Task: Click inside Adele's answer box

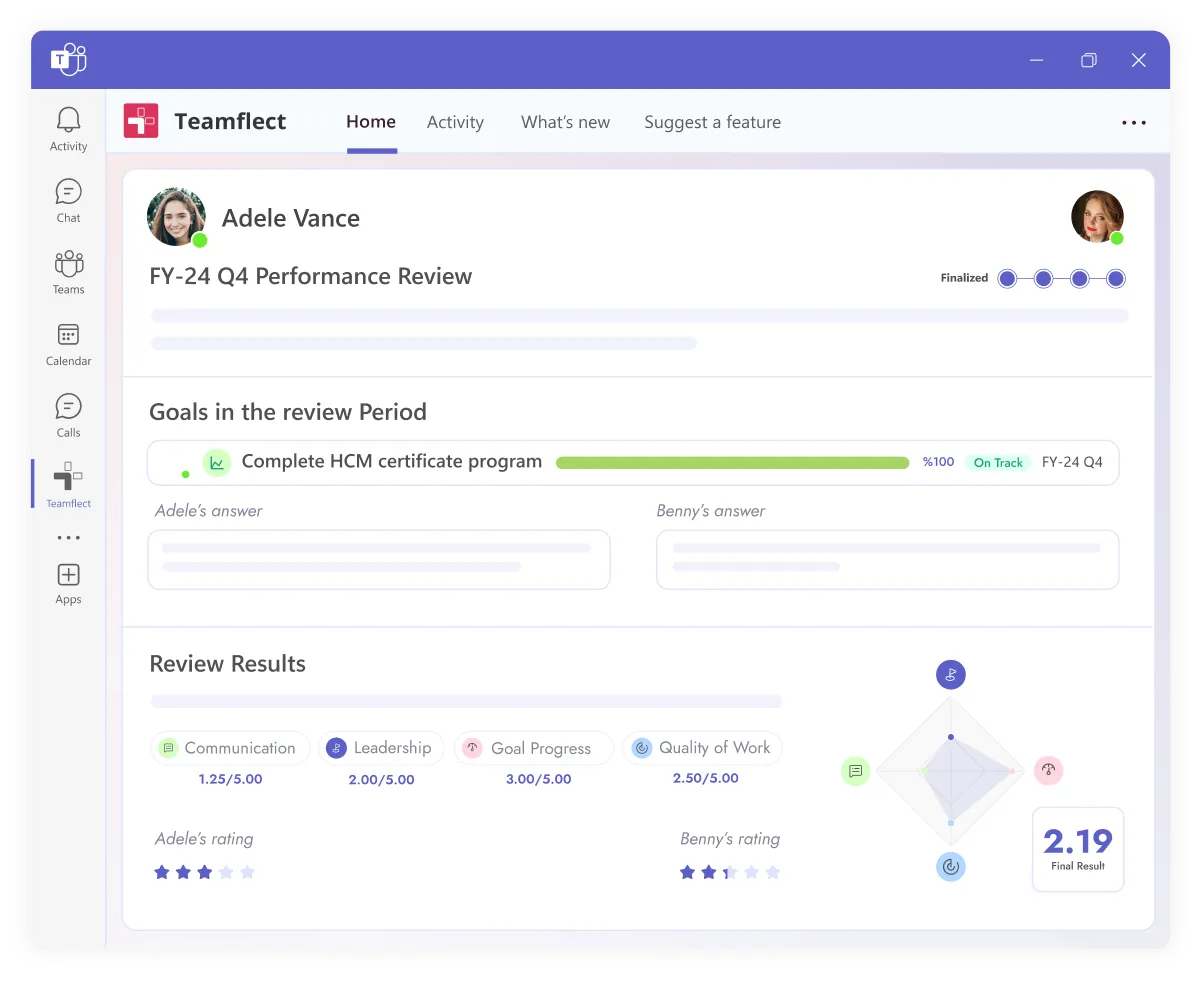Action: pyautogui.click(x=379, y=559)
